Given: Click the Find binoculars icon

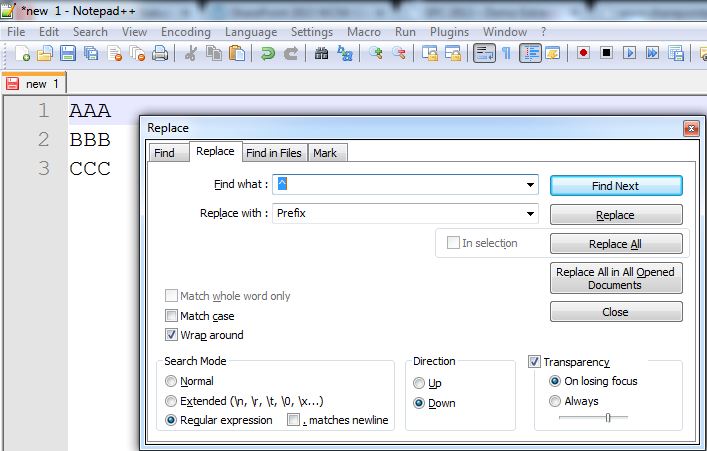Looking at the screenshot, I should pos(321,54).
